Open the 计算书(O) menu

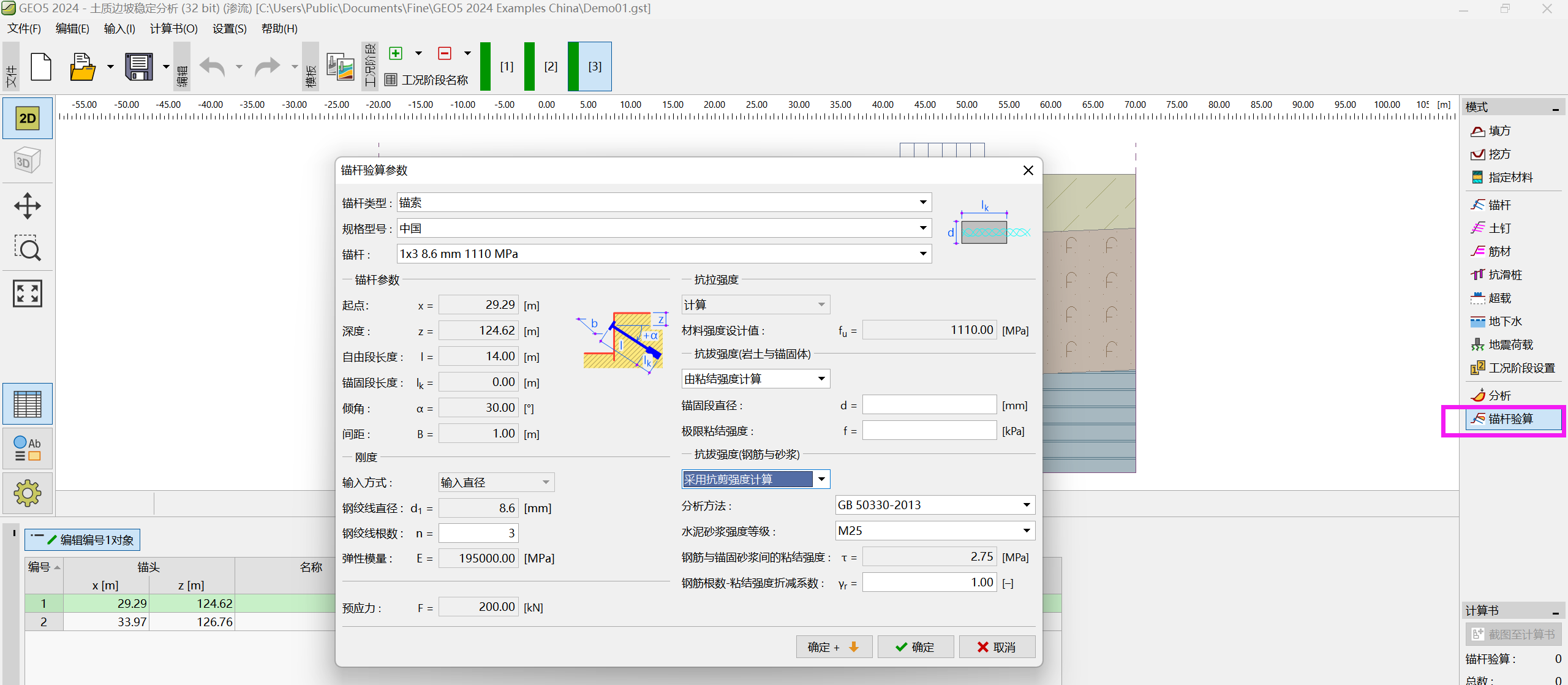174,29
